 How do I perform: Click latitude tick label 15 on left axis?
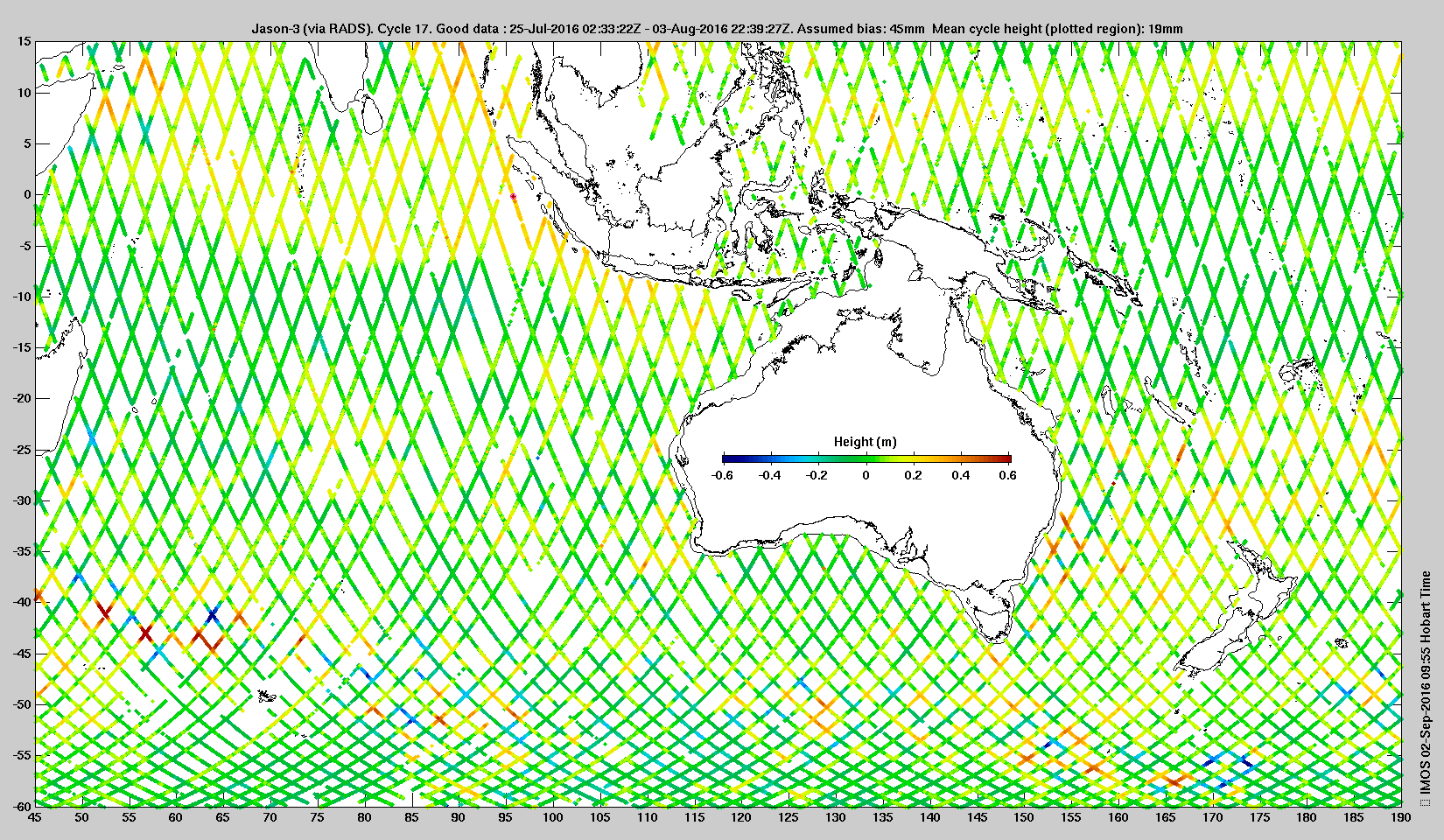[x=24, y=41]
